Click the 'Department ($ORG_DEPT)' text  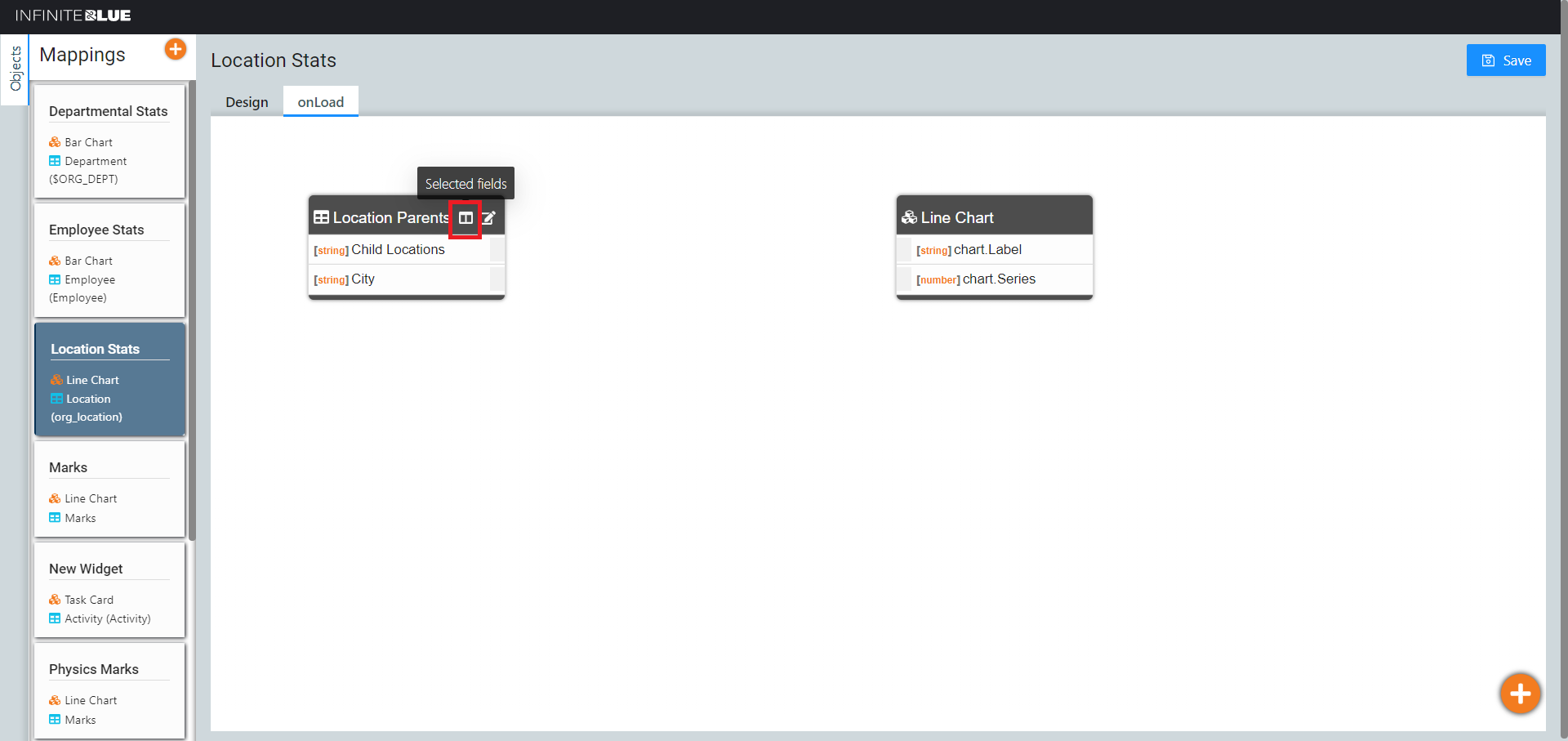tap(88, 170)
